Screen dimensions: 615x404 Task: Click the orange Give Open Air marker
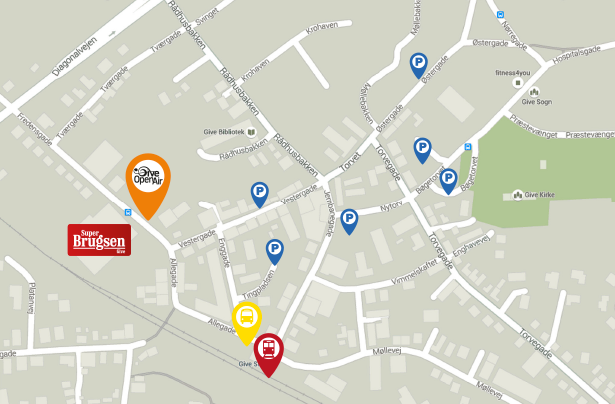tap(148, 184)
